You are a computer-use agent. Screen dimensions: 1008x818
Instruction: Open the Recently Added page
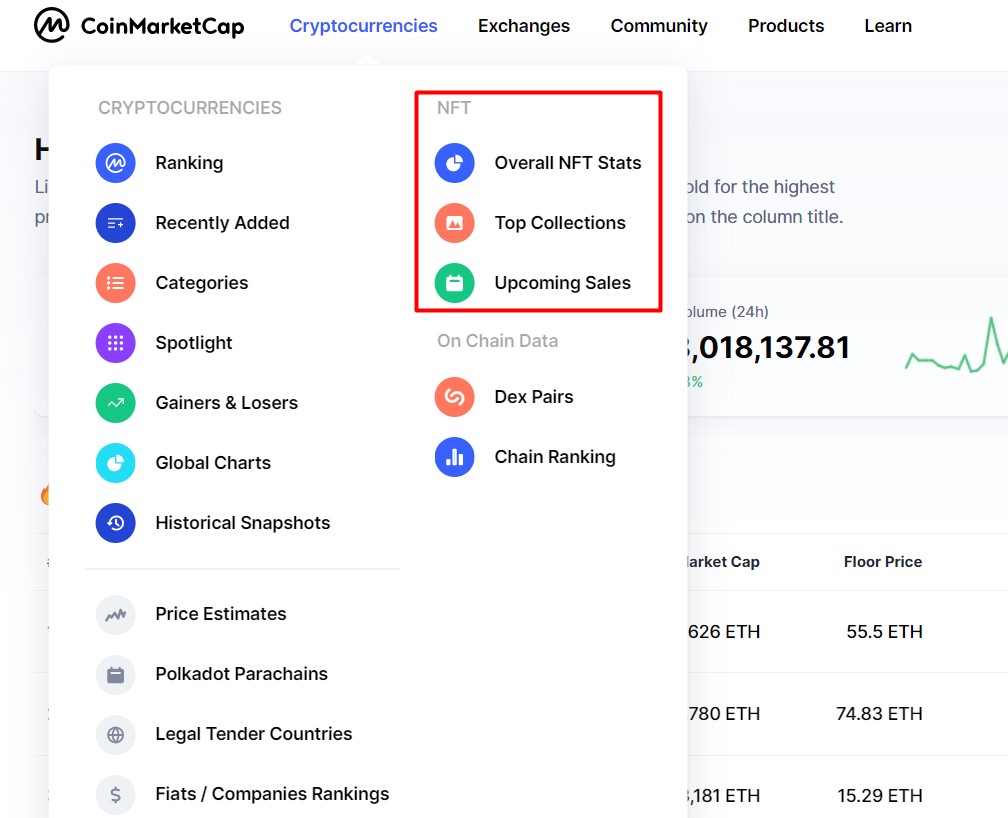(222, 223)
